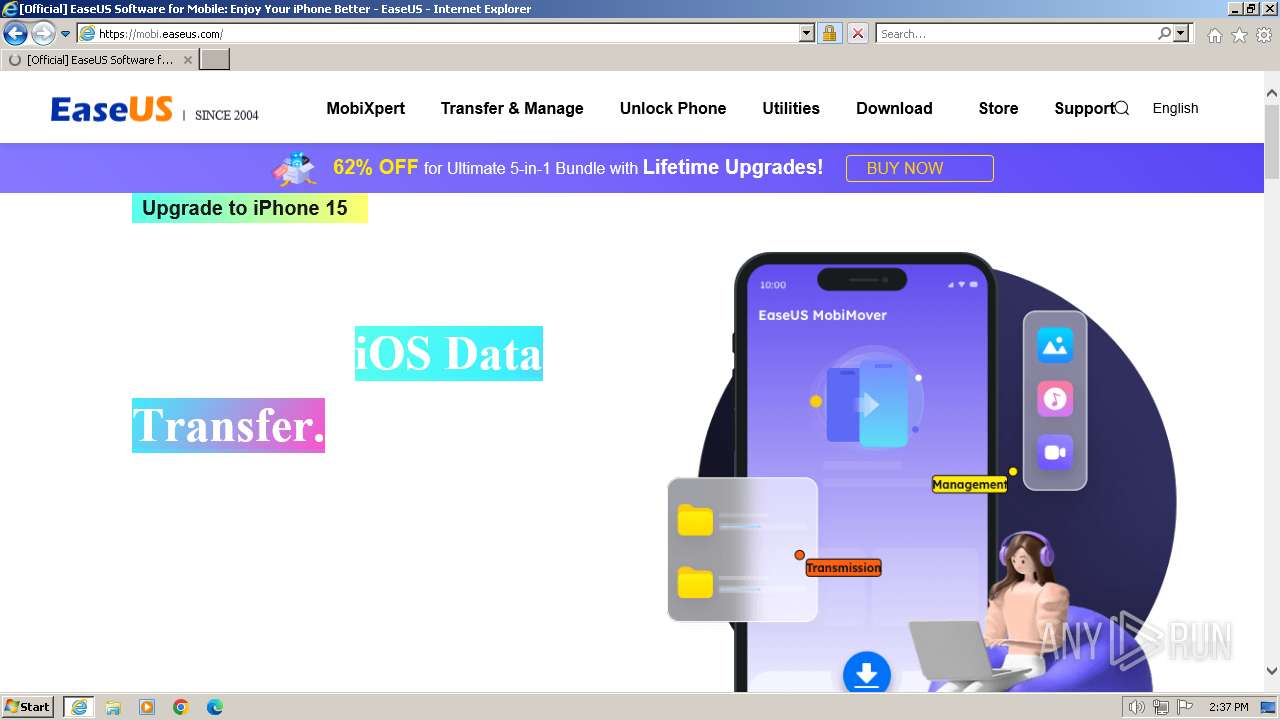Click the Transmission label on phone graphic
The height and width of the screenshot is (720, 1280).
pos(843,568)
